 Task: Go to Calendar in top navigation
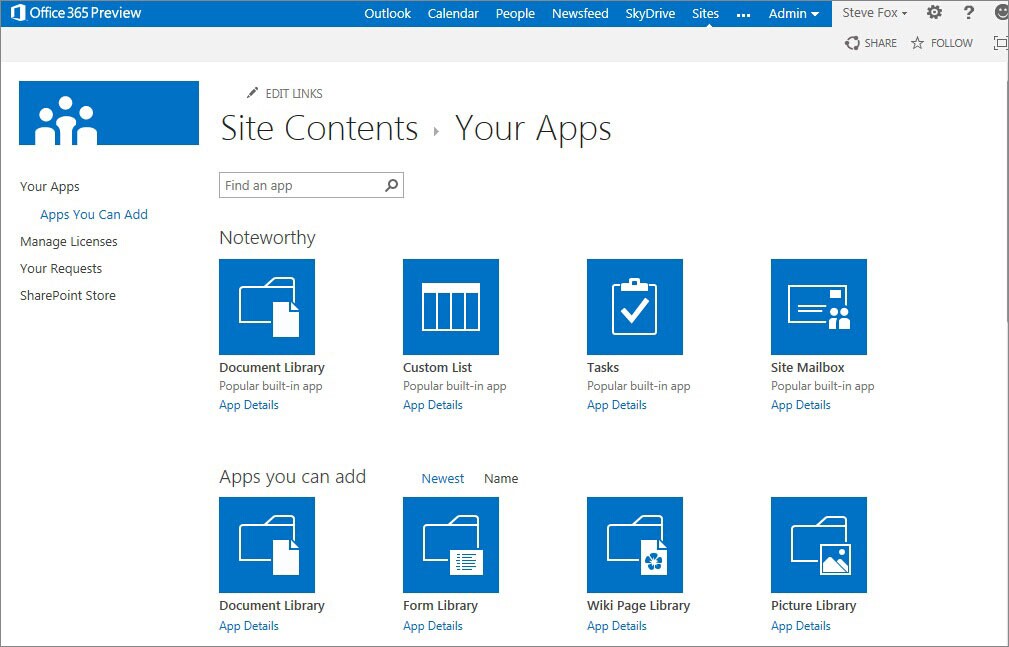pos(453,14)
